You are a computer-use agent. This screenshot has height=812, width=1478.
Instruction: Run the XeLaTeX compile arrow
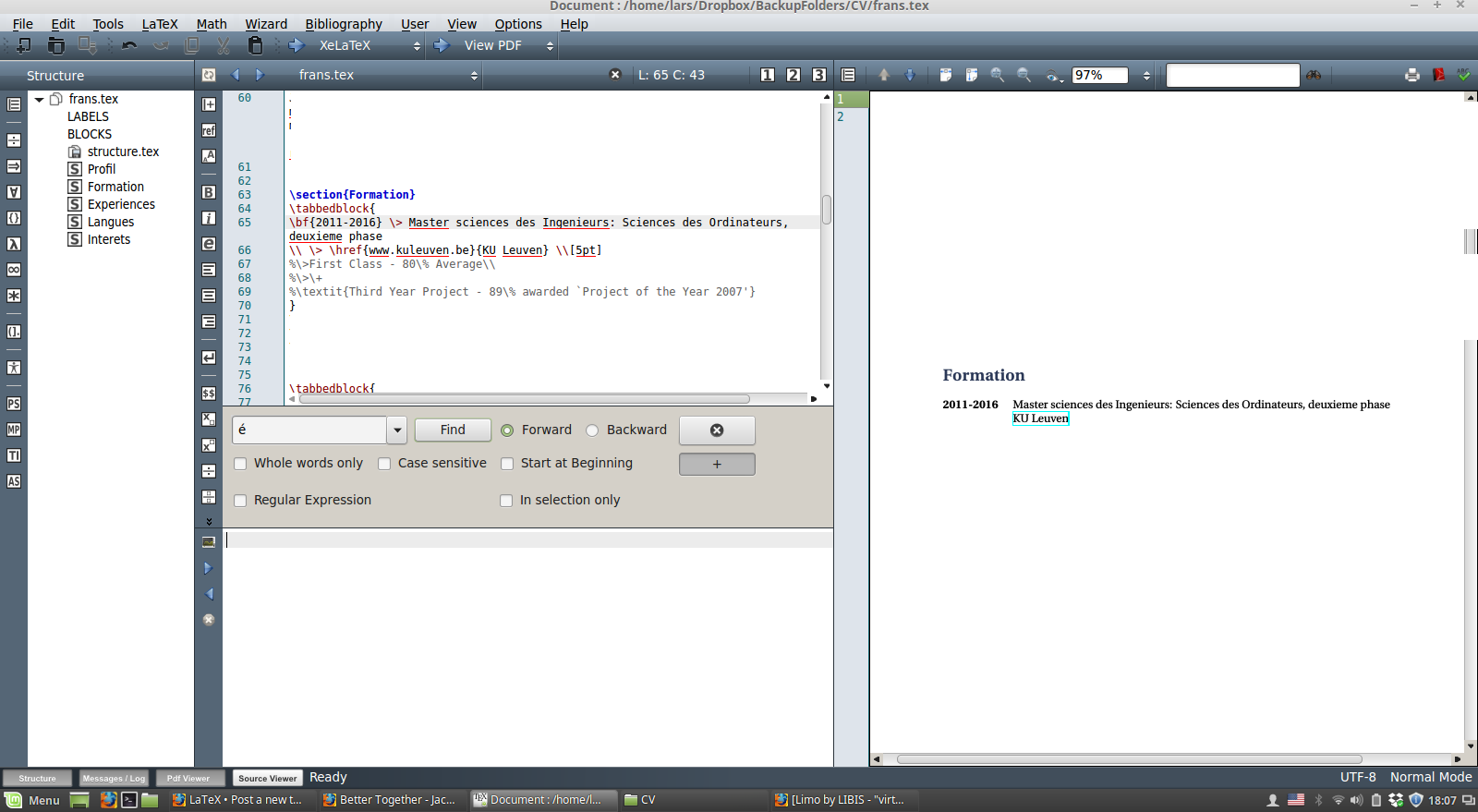point(297,45)
